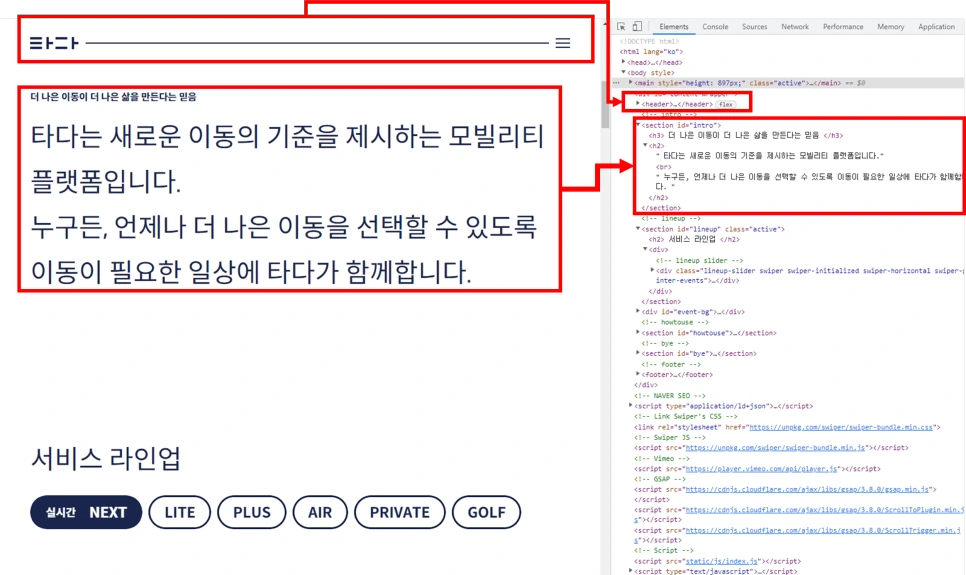Open the swiper-bundle.min.css link
This screenshot has height=575, width=966.
pyautogui.click(x=841, y=426)
